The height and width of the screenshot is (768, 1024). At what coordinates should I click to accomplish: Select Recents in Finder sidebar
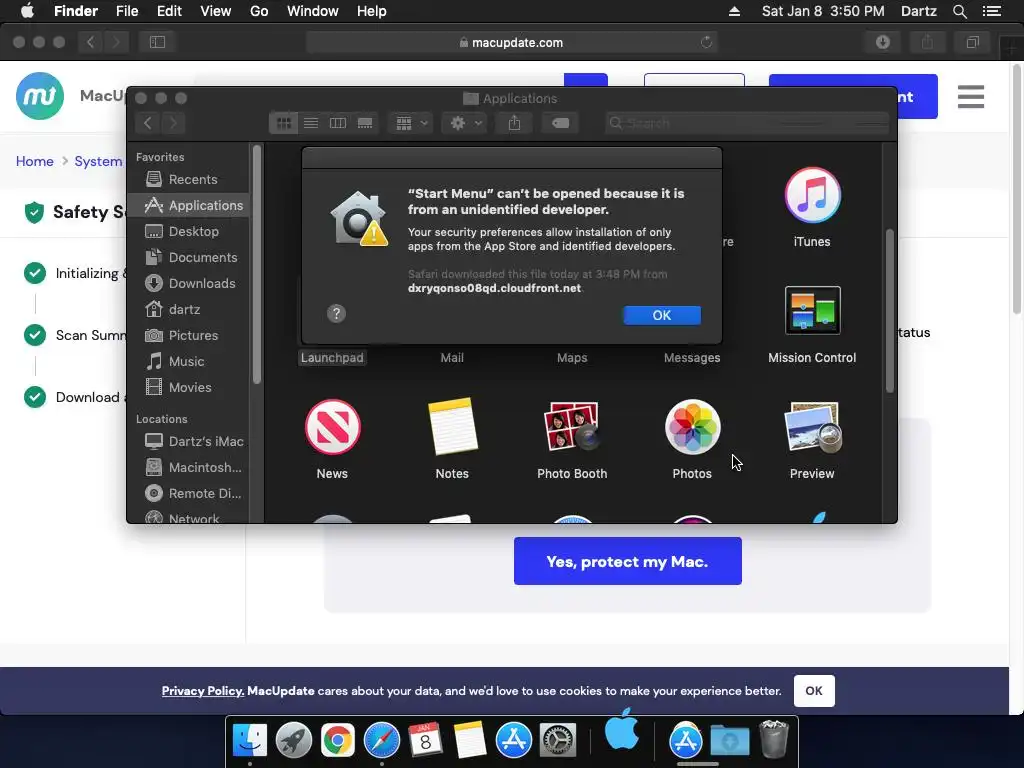tap(188, 179)
